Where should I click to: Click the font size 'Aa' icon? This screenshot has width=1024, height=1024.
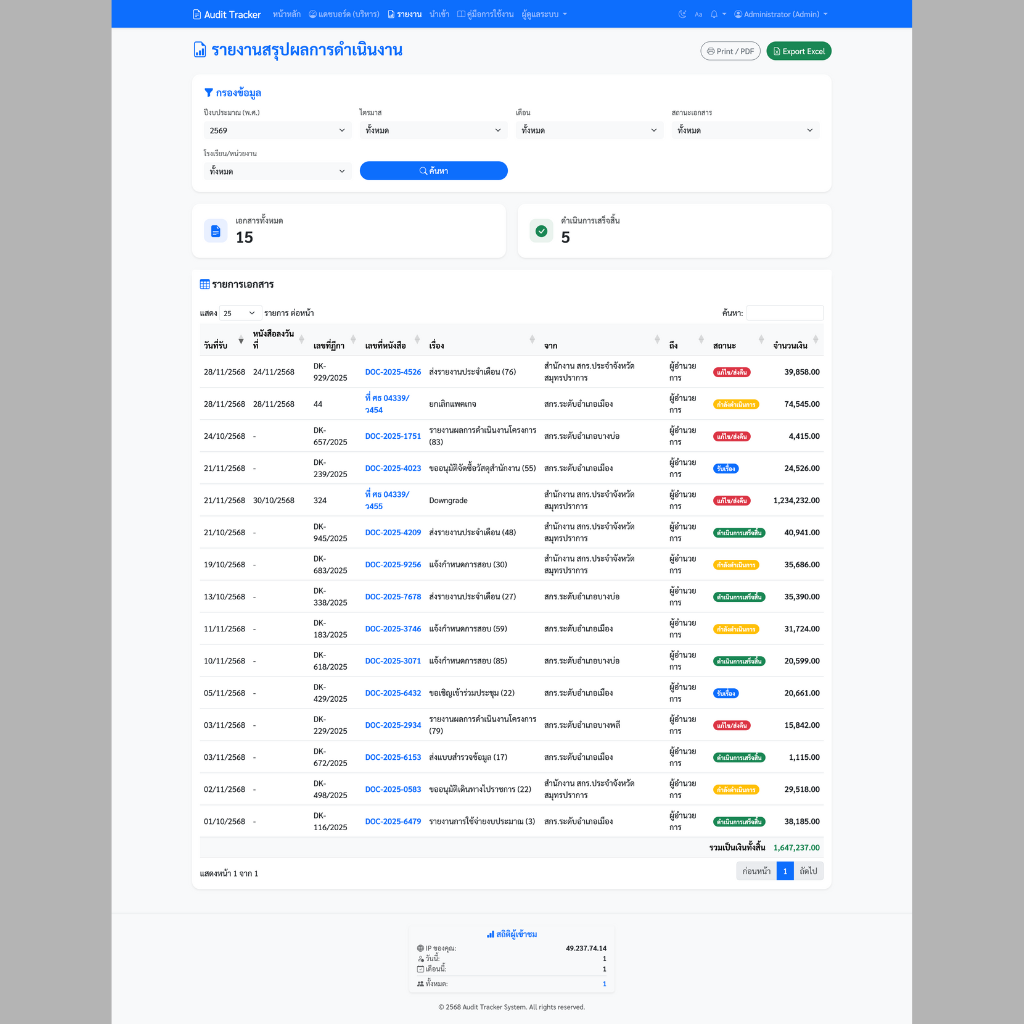(x=698, y=14)
